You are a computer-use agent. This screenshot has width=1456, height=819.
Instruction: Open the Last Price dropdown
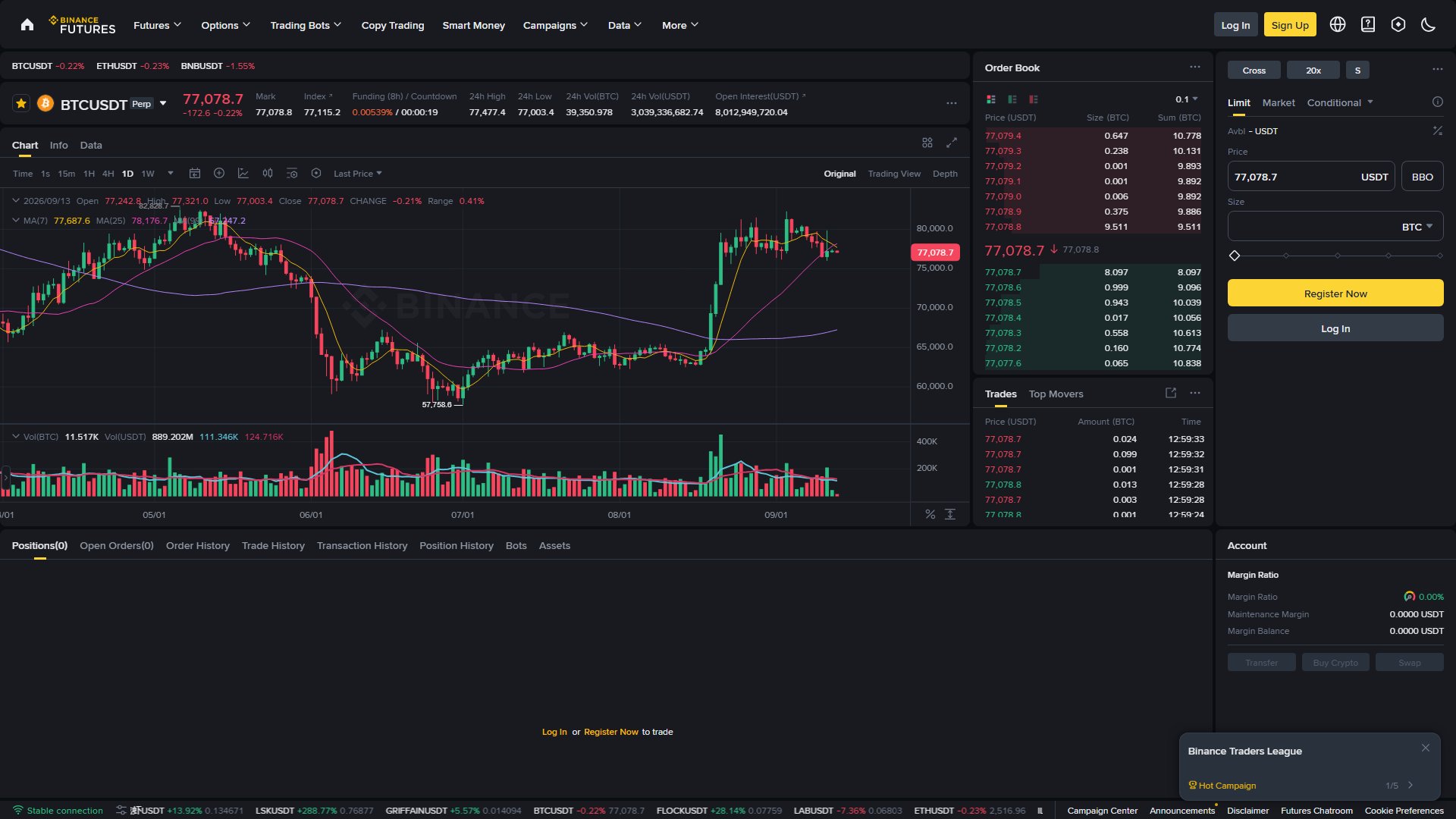pyautogui.click(x=358, y=174)
